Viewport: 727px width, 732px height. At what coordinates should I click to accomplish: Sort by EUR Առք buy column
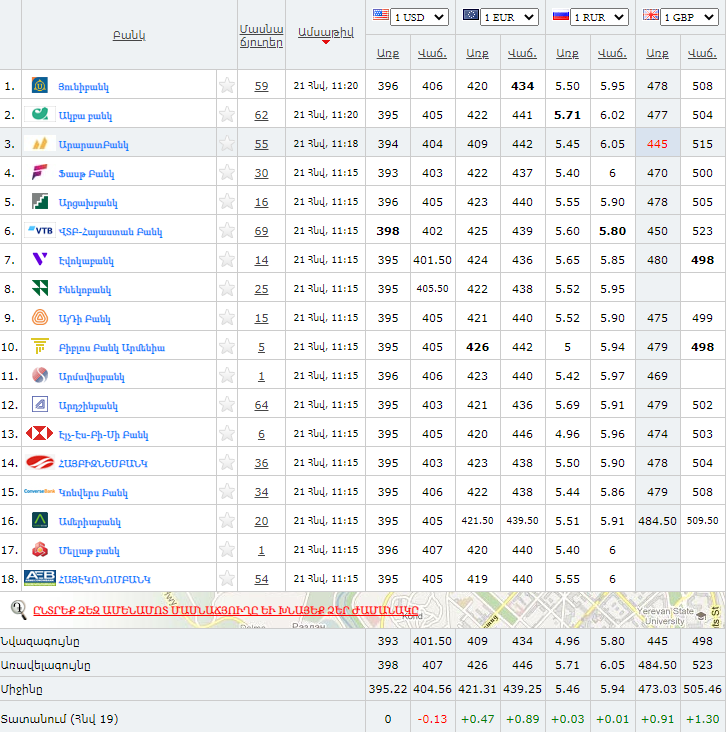pos(478,54)
